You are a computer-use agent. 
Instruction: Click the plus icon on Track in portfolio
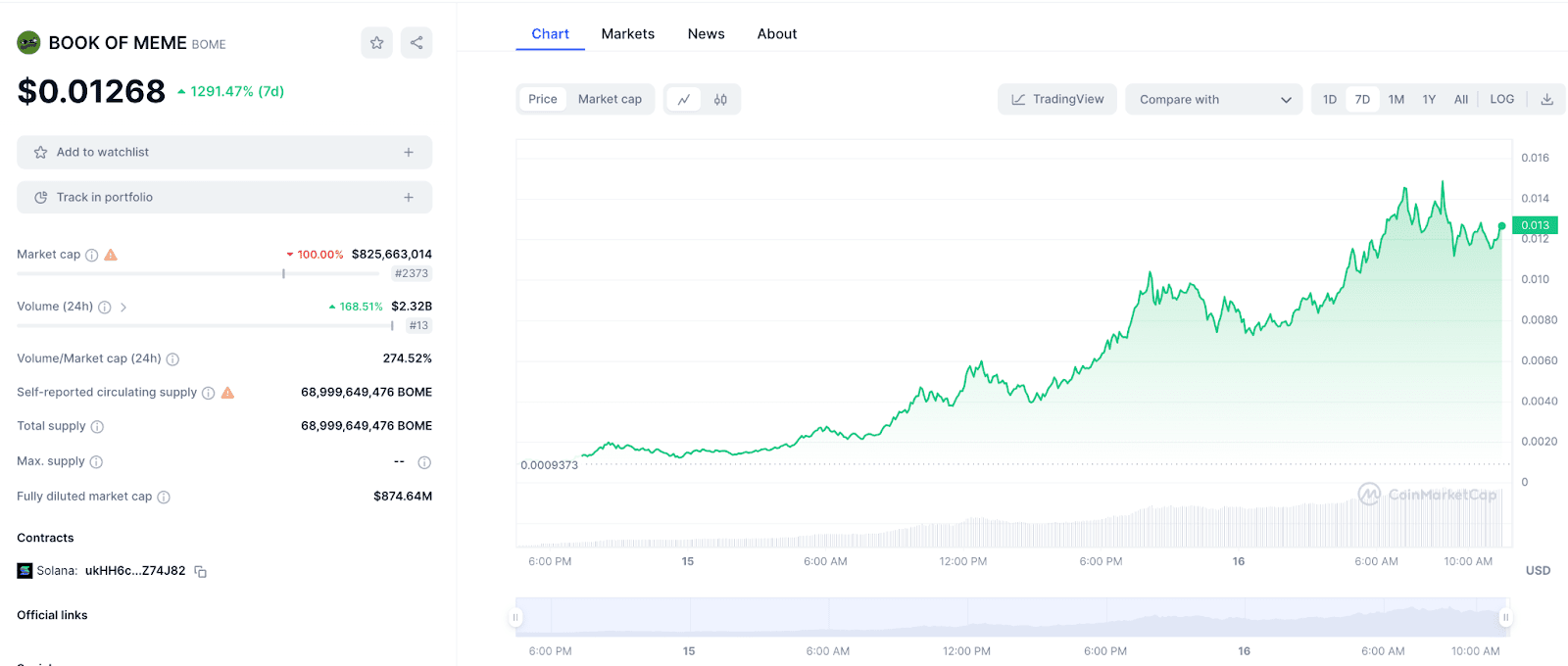(409, 197)
